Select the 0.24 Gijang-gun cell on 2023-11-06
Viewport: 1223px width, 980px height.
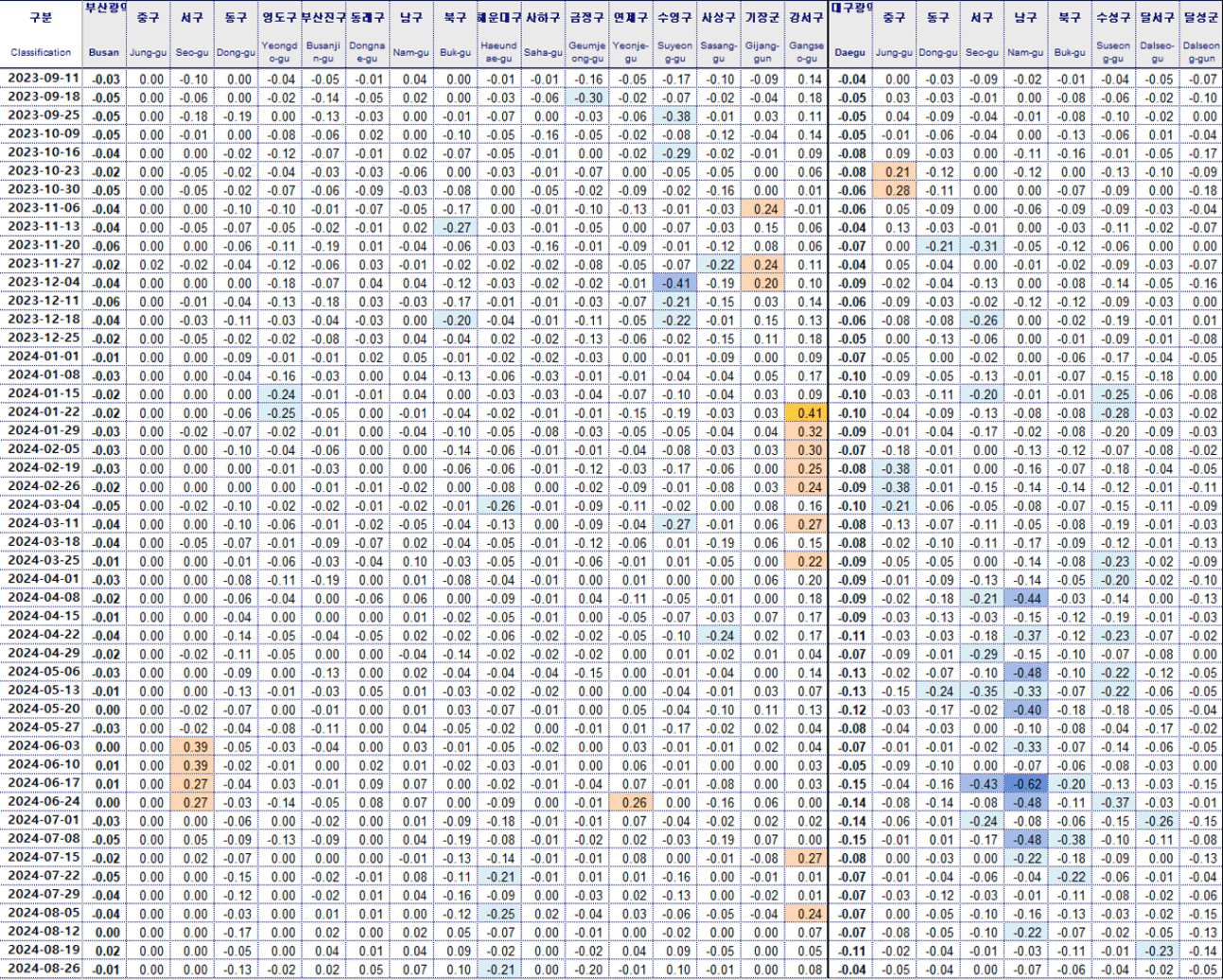pyautogui.click(x=762, y=209)
